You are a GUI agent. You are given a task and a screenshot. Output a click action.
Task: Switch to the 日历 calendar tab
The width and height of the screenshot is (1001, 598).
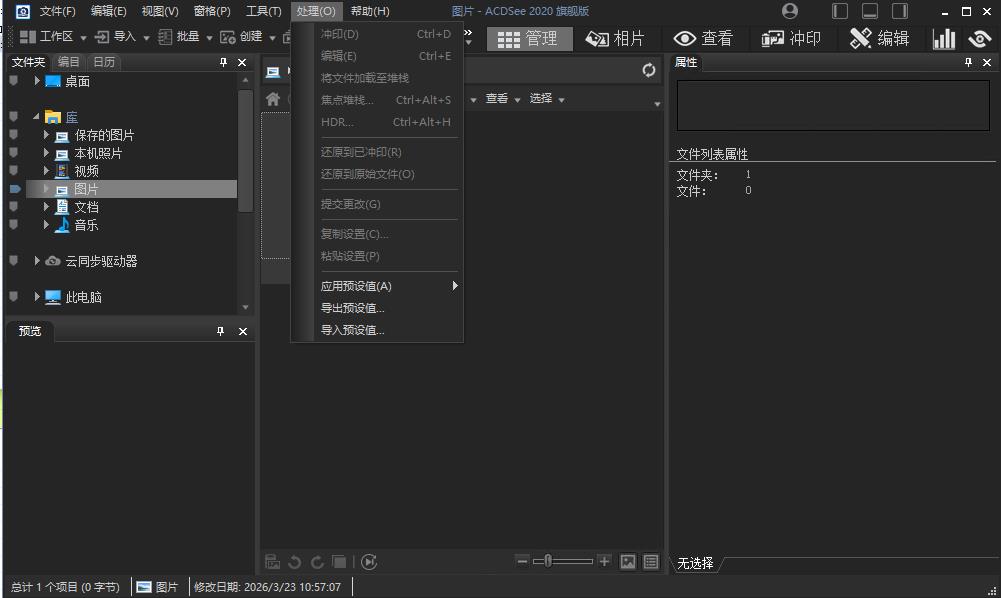104,61
